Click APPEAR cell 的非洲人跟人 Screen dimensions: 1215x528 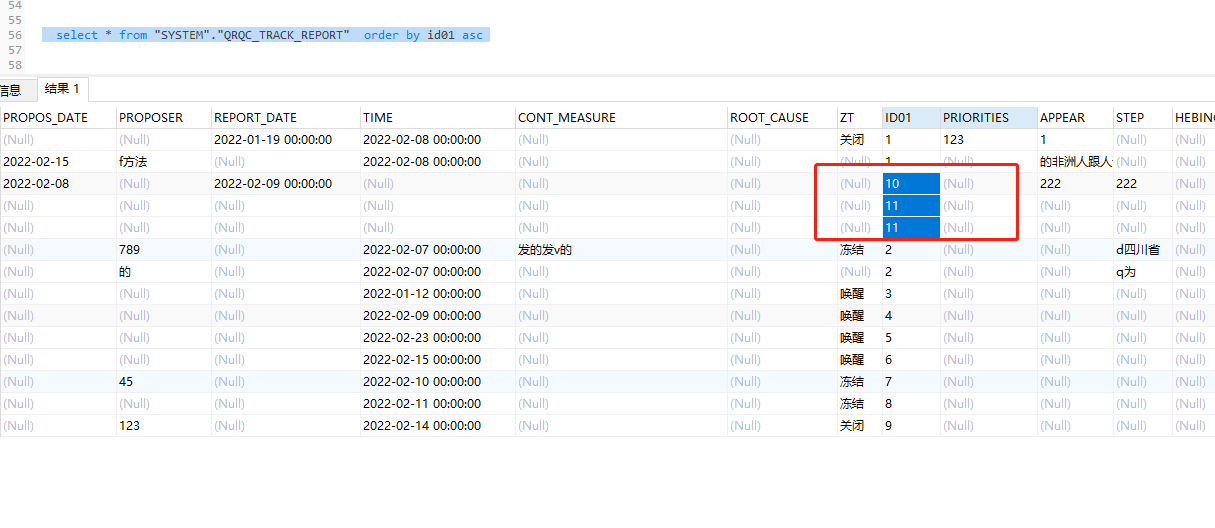pyautogui.click(x=1075, y=161)
